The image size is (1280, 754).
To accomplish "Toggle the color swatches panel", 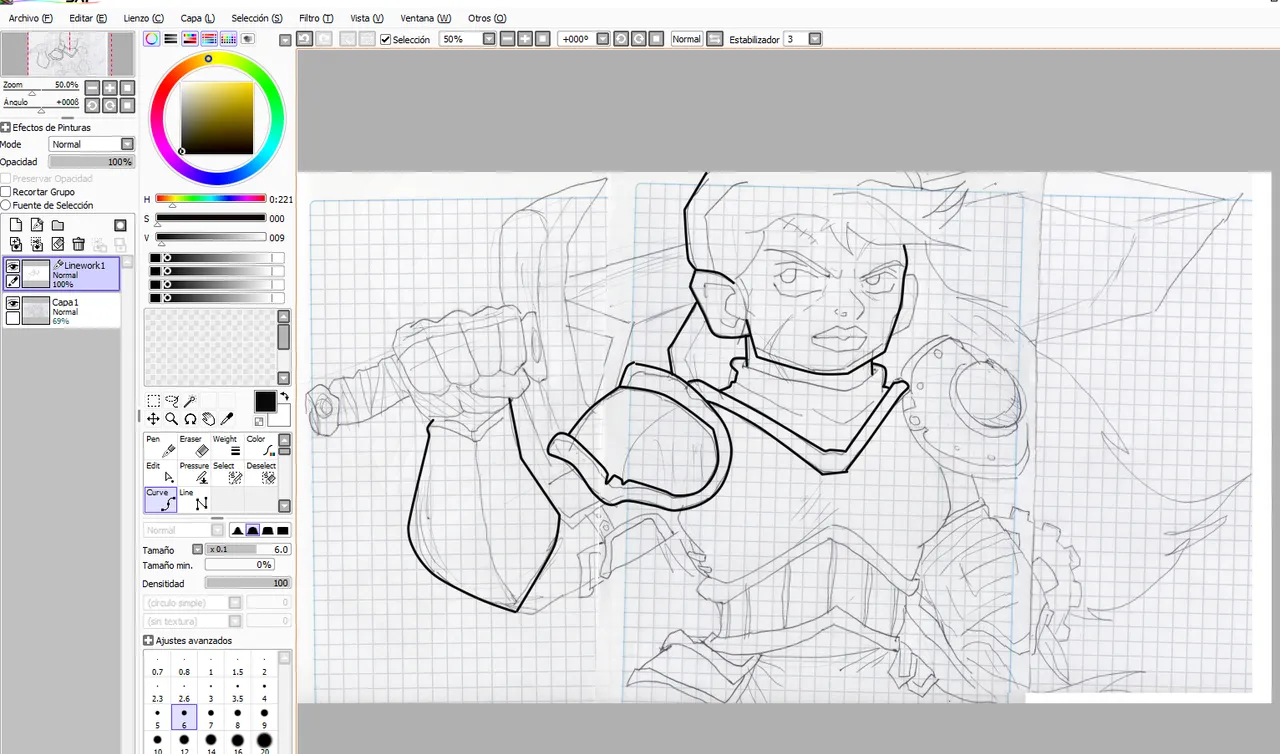I will click(x=228, y=39).
